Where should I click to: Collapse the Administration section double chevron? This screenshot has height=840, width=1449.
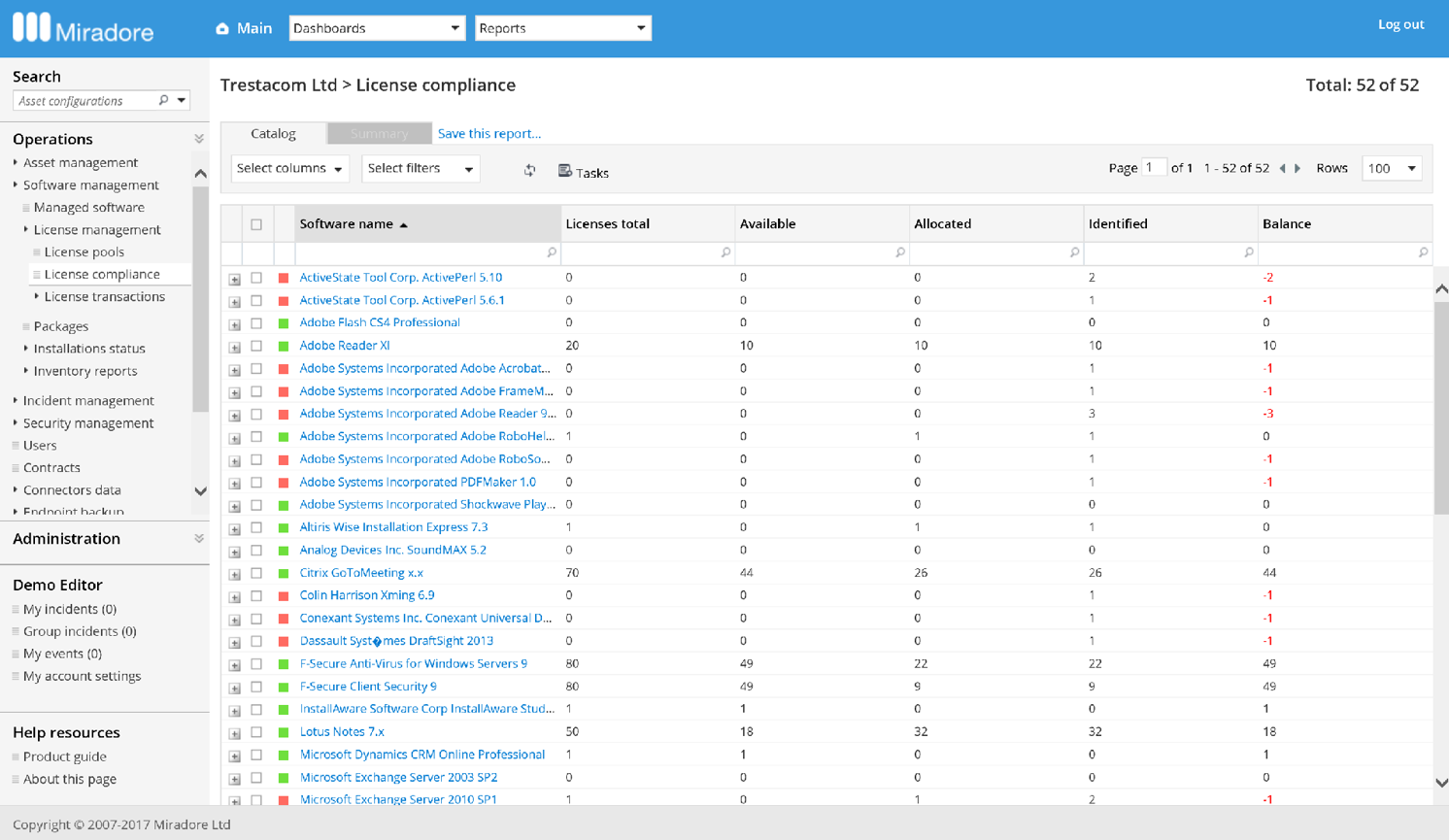[x=199, y=538]
